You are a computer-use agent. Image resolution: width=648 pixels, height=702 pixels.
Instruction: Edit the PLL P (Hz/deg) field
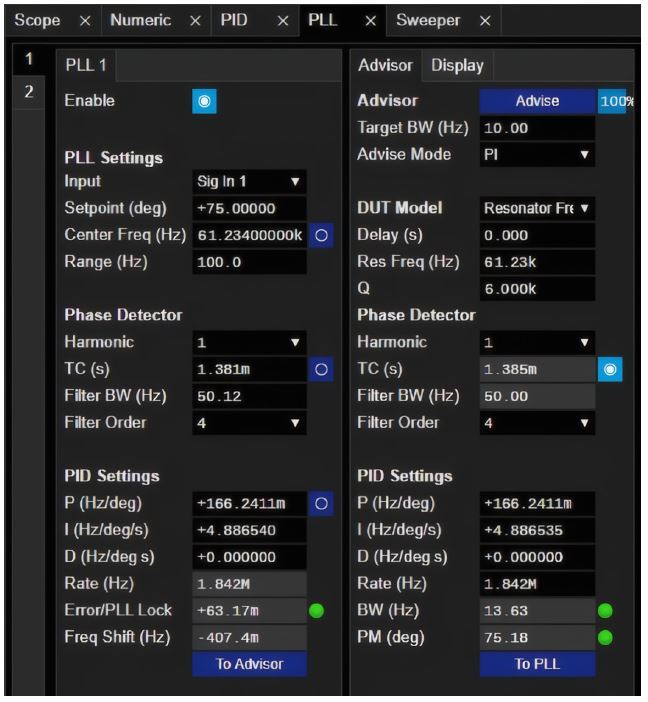[x=249, y=504]
